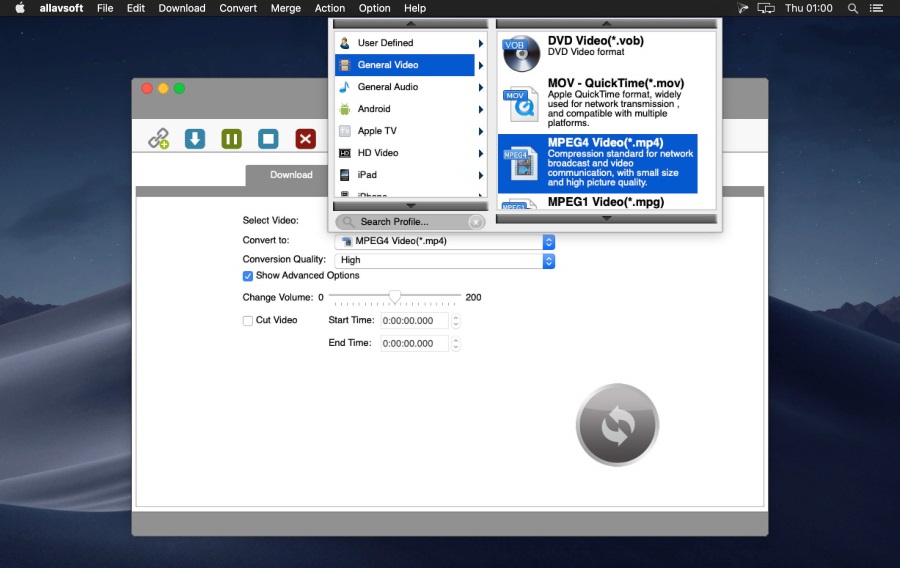This screenshot has height=568, width=900.
Task: Open the Action menu
Action: [x=329, y=8]
